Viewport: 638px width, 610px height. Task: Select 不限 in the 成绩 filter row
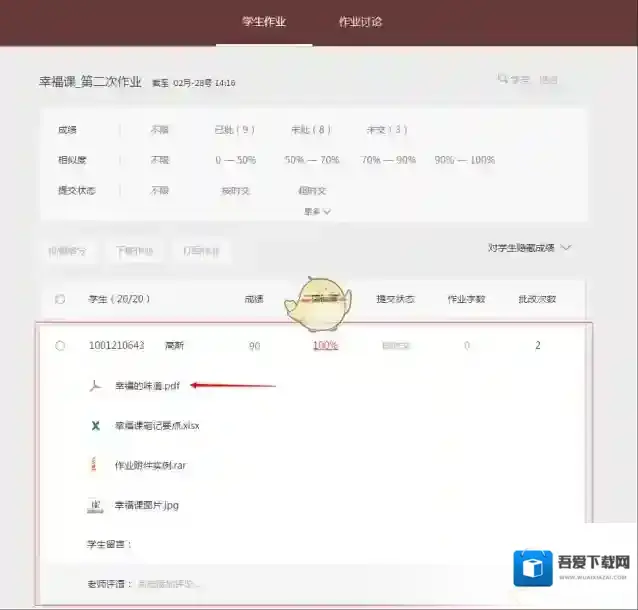pyautogui.click(x=160, y=130)
